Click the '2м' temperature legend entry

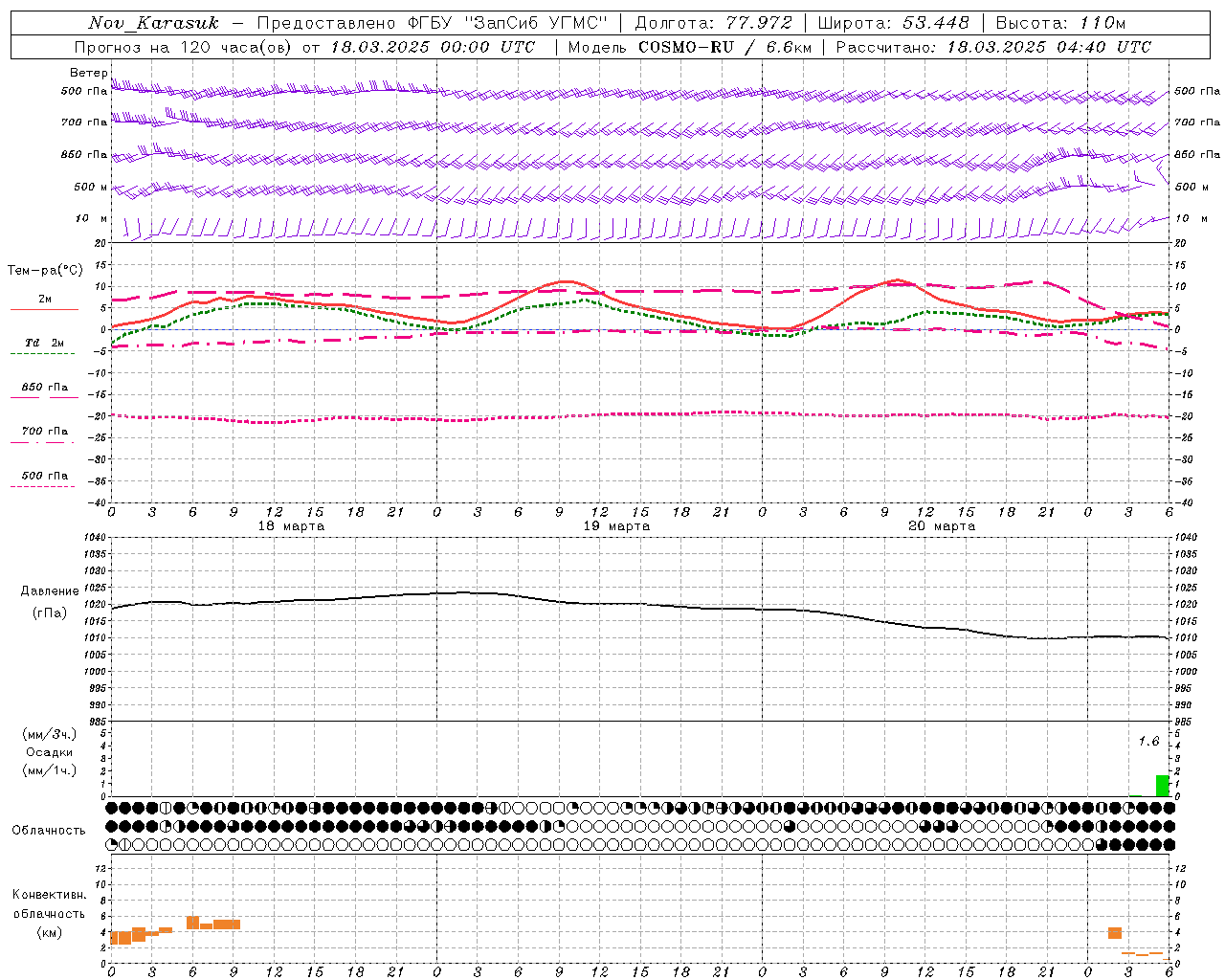[45, 299]
